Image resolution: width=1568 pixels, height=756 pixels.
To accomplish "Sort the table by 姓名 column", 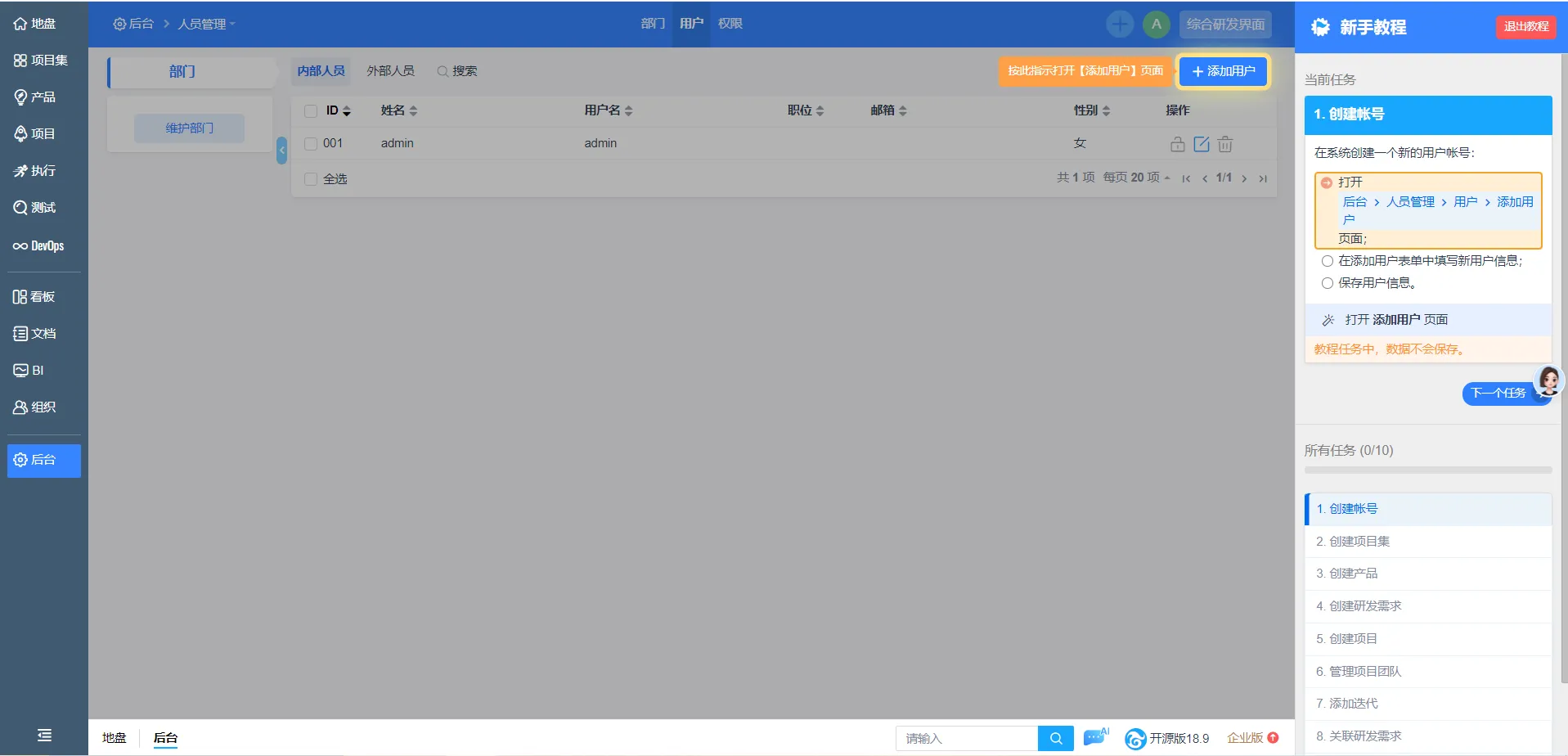I will pyautogui.click(x=399, y=110).
